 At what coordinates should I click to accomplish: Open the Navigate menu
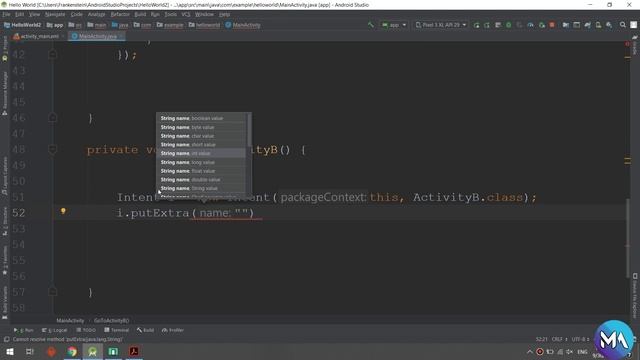[55, 14]
